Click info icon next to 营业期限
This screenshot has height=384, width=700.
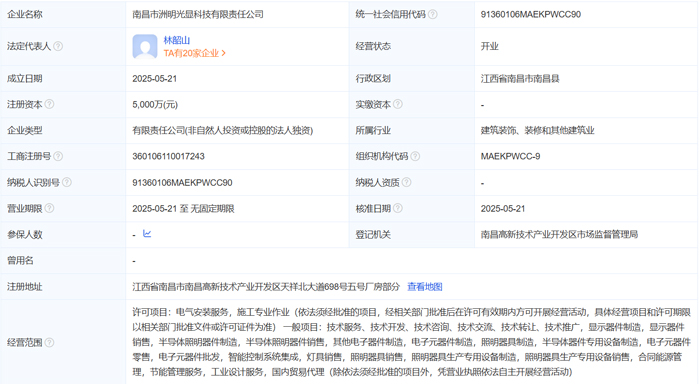50,208
